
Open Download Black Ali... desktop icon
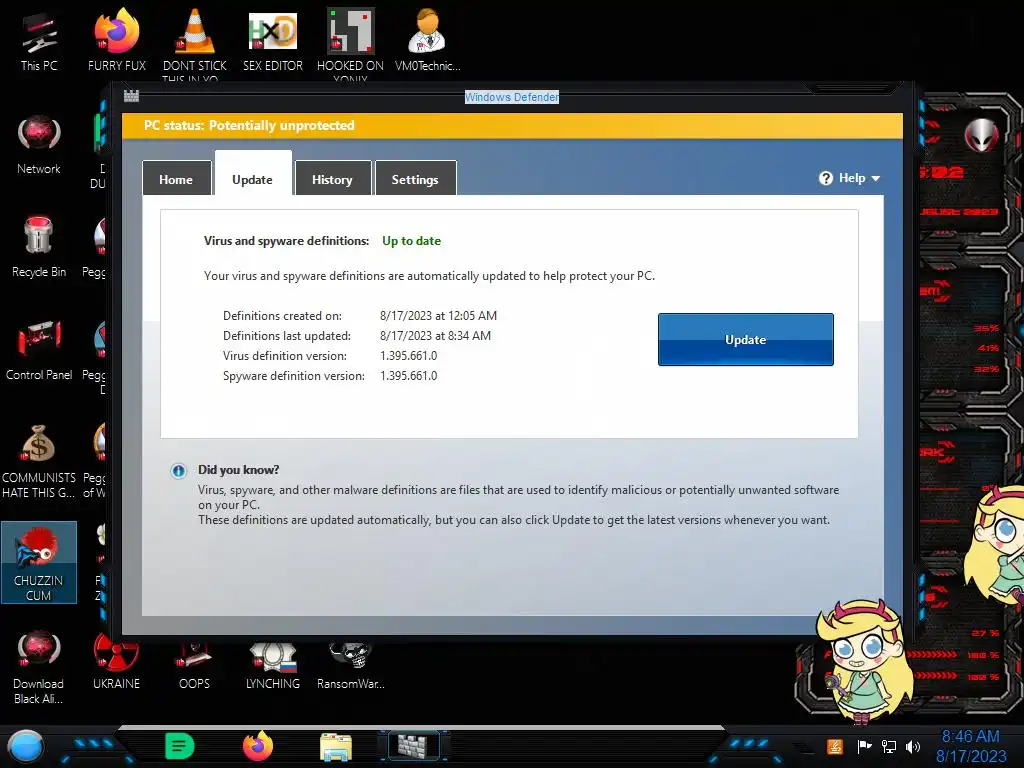39,667
